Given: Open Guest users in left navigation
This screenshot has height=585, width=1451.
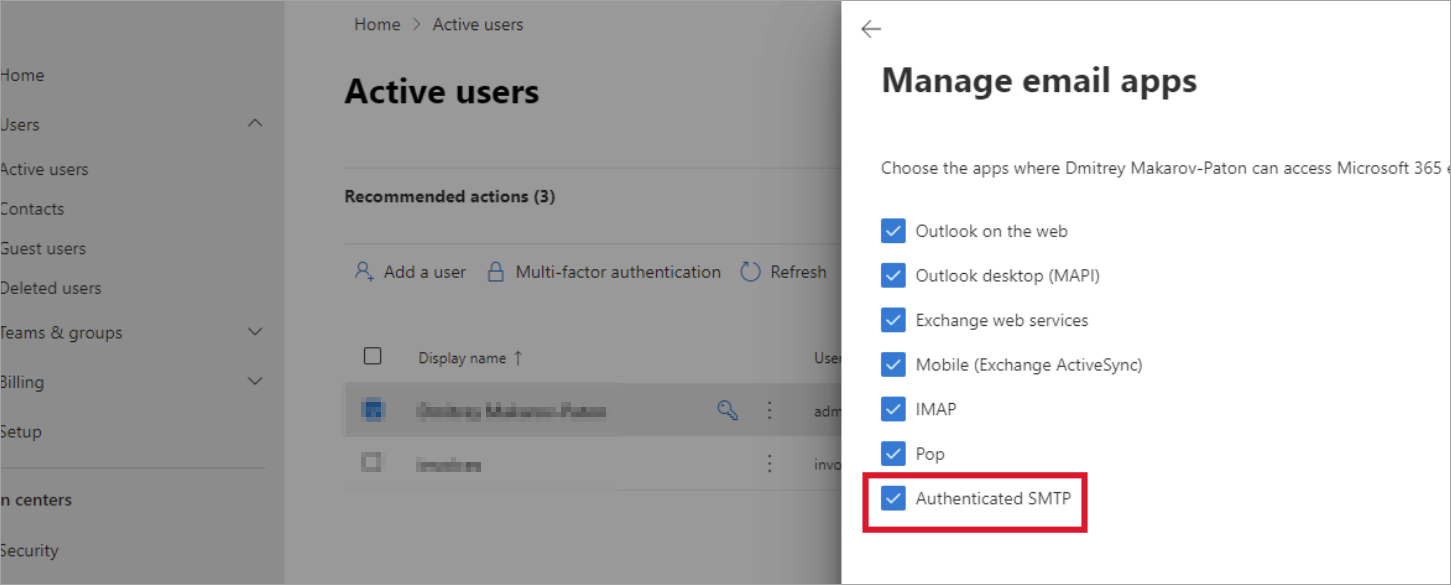Looking at the screenshot, I should (x=43, y=249).
